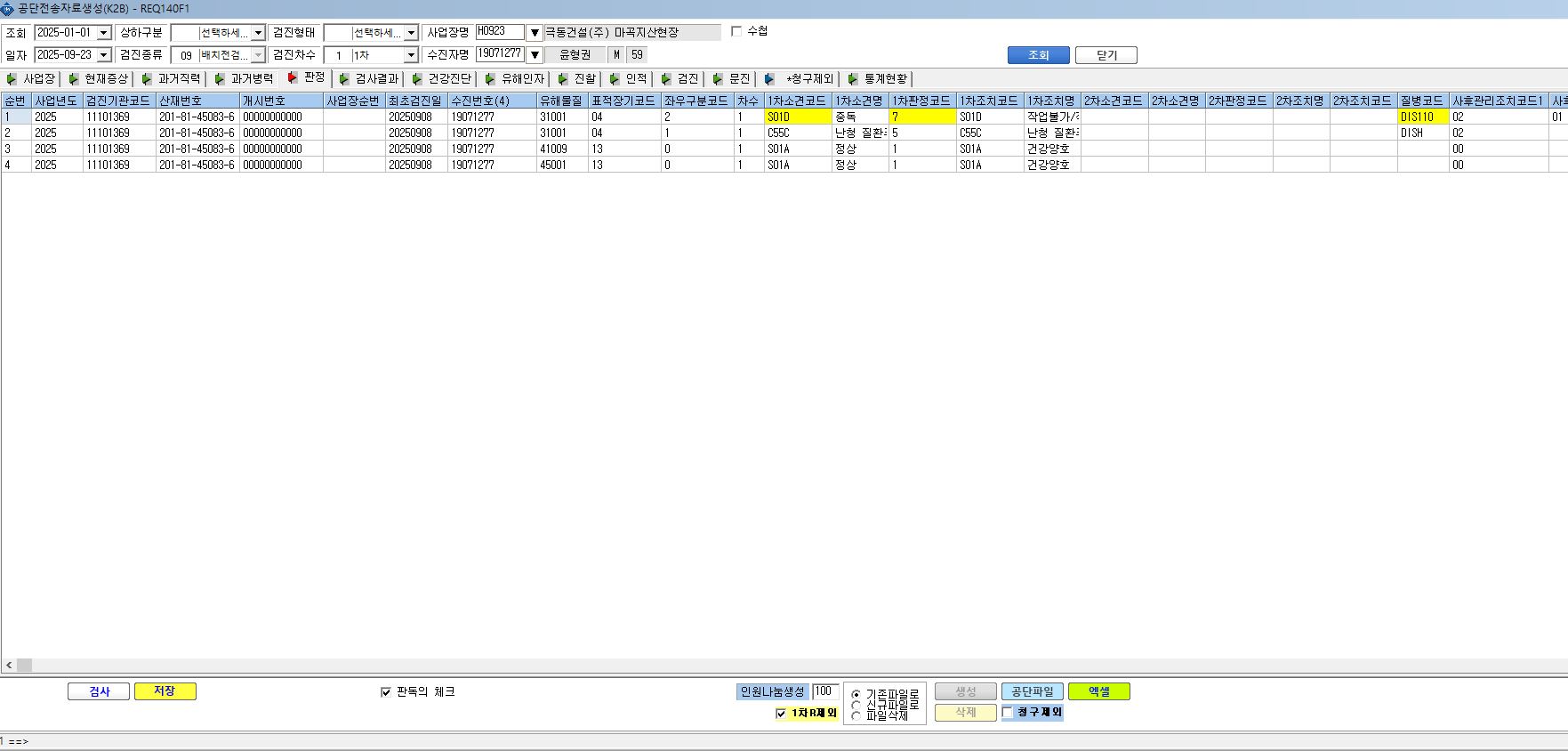The image size is (1568, 751).
Task: Click the yellow 1차소견코드 S01D cell
Action: pyautogui.click(x=798, y=117)
